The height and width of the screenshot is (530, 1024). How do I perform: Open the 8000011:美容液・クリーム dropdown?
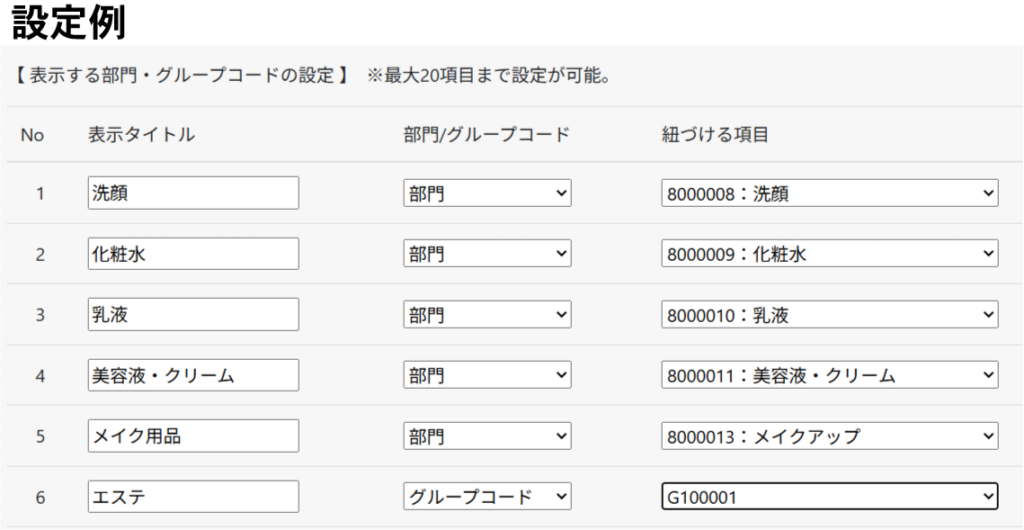(829, 375)
